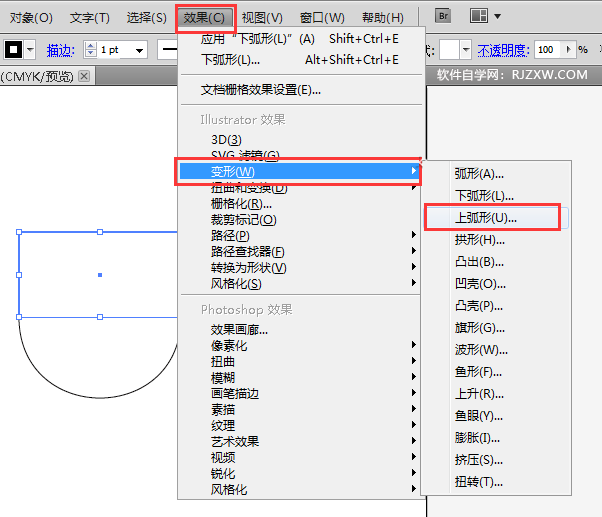Image resolution: width=602 pixels, height=517 pixels.
Task: Choose 弧形(A)... warp option
Action: 496,174
